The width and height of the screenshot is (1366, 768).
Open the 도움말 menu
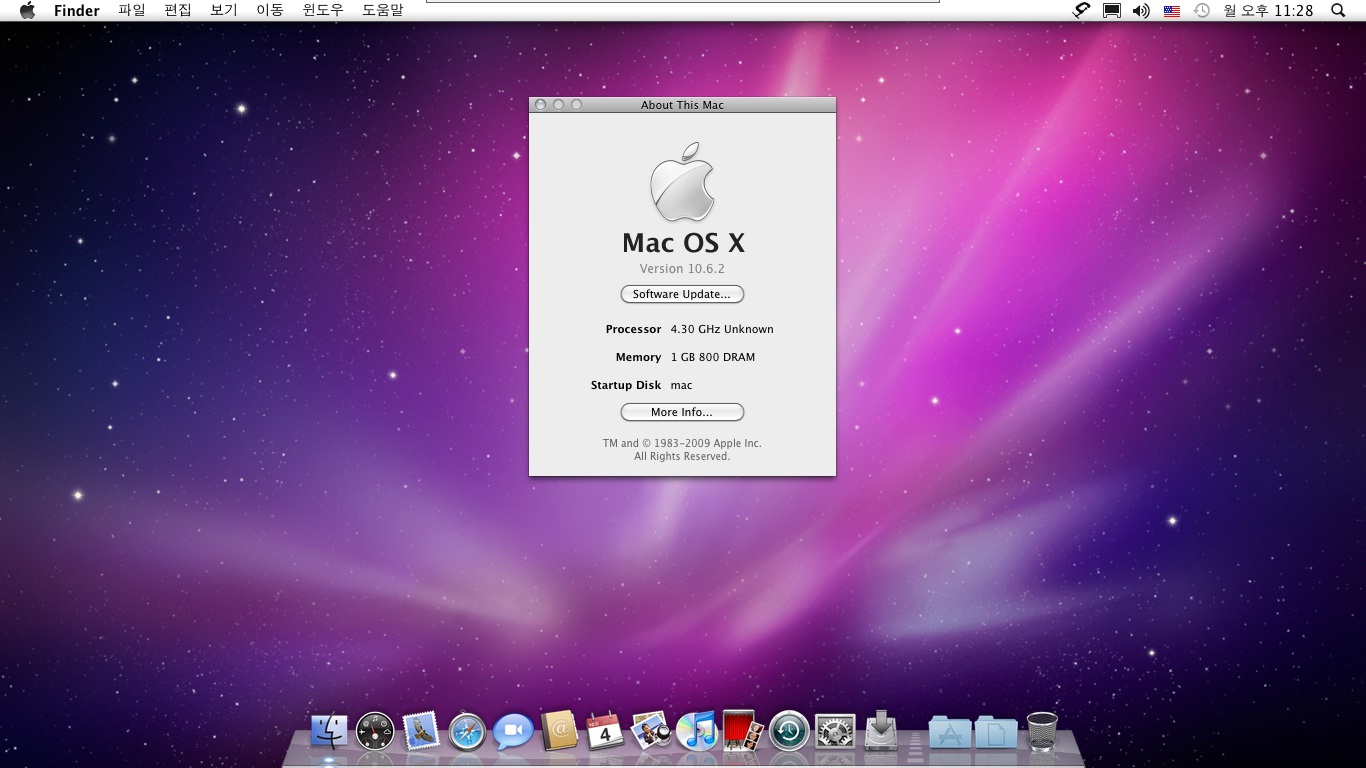[x=383, y=10]
